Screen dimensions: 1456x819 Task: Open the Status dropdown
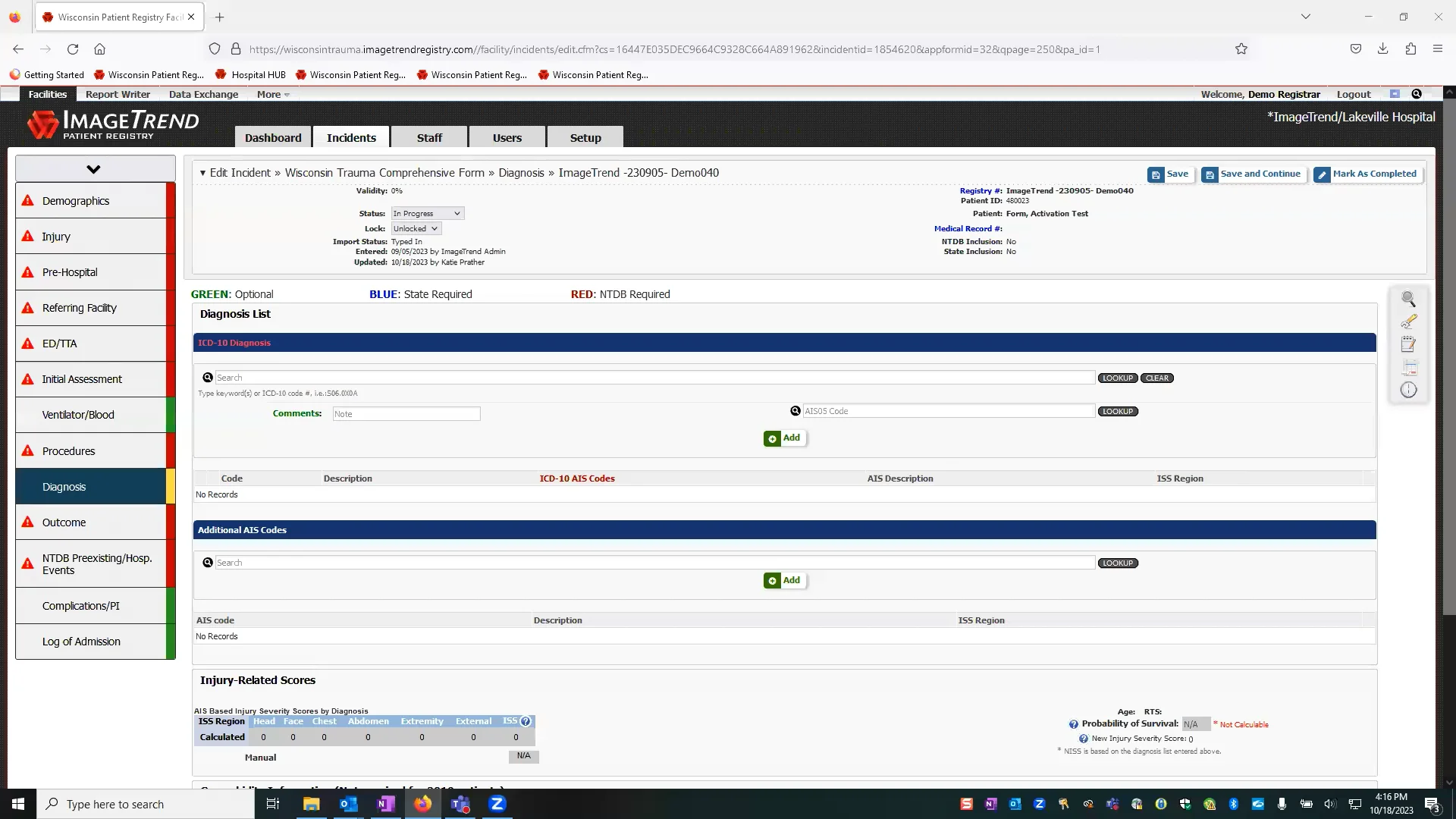427,214
